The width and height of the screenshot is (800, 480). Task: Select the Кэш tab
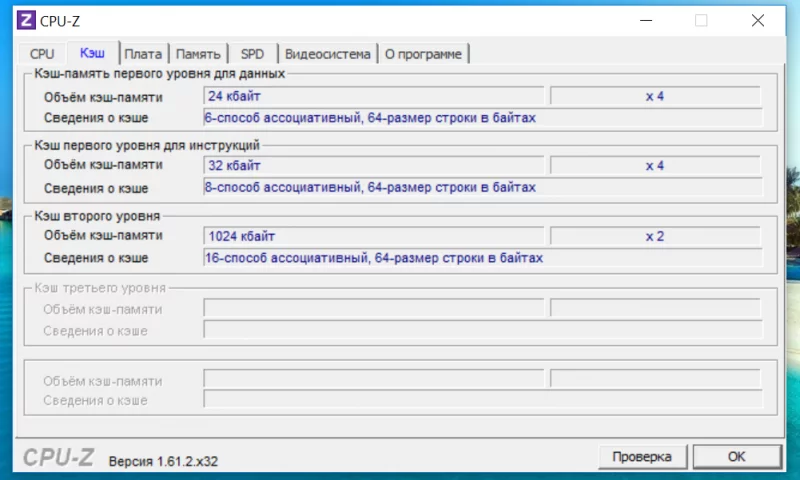coord(92,53)
